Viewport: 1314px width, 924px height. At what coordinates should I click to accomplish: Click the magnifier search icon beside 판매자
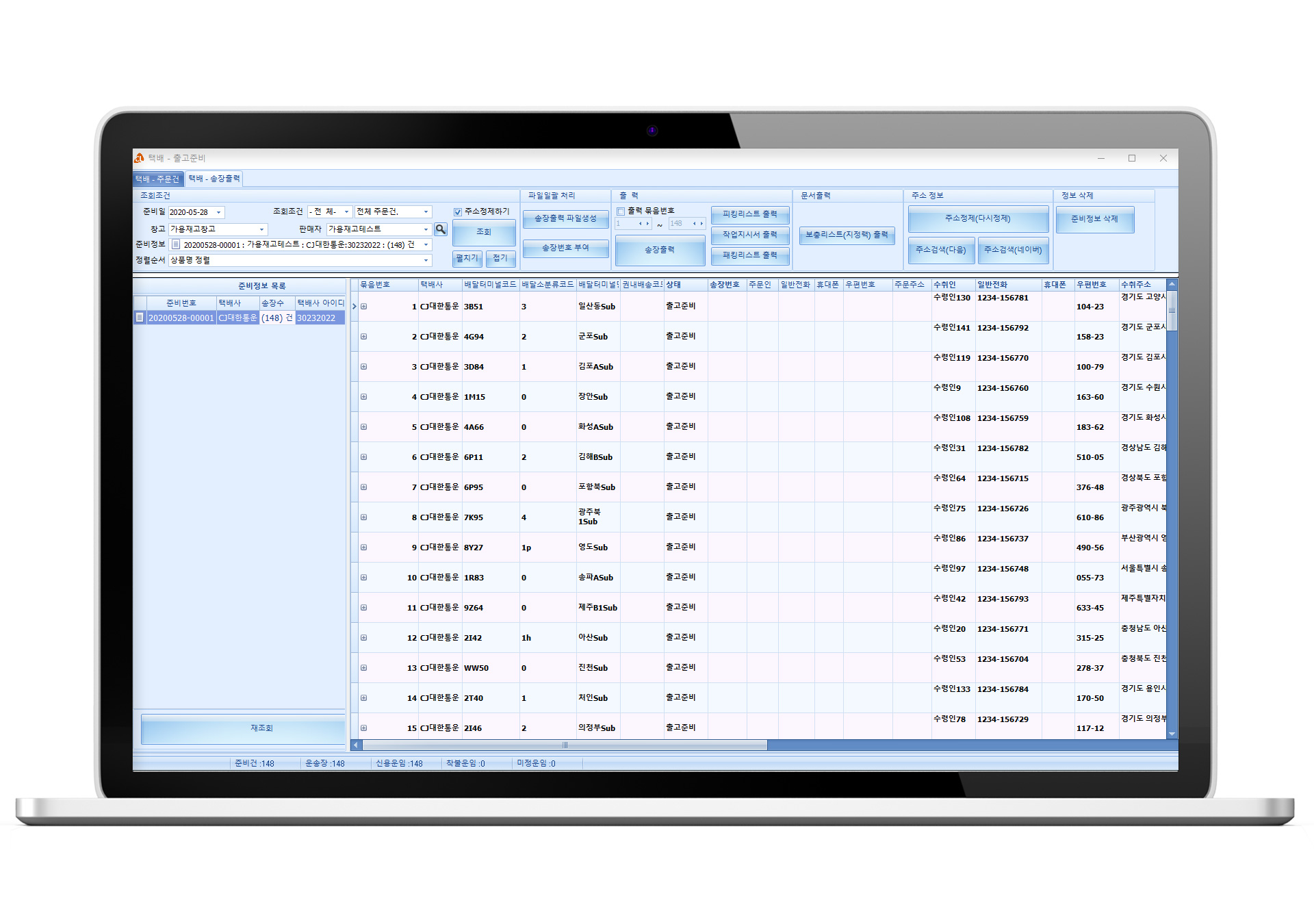click(441, 229)
